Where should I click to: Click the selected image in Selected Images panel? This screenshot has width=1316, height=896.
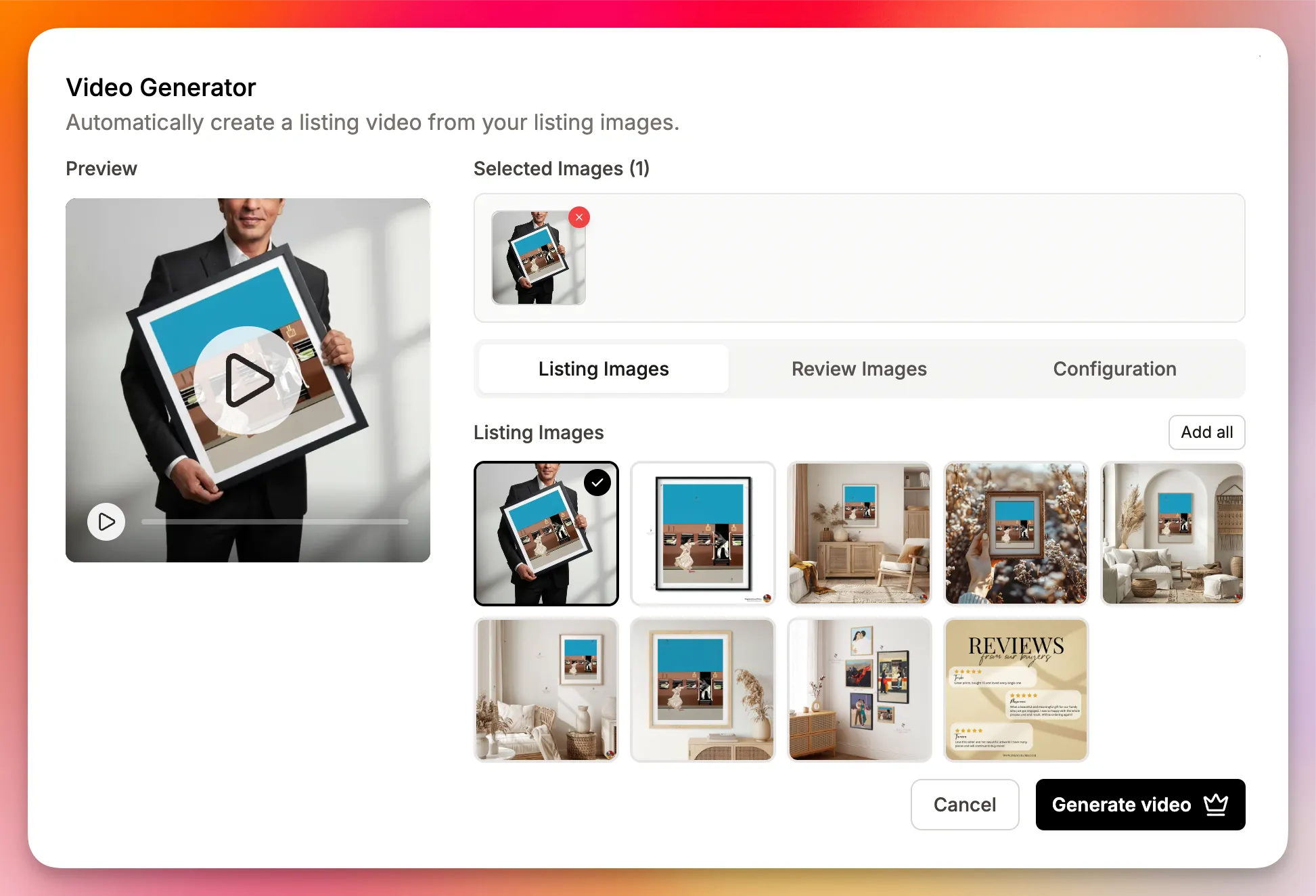click(539, 259)
